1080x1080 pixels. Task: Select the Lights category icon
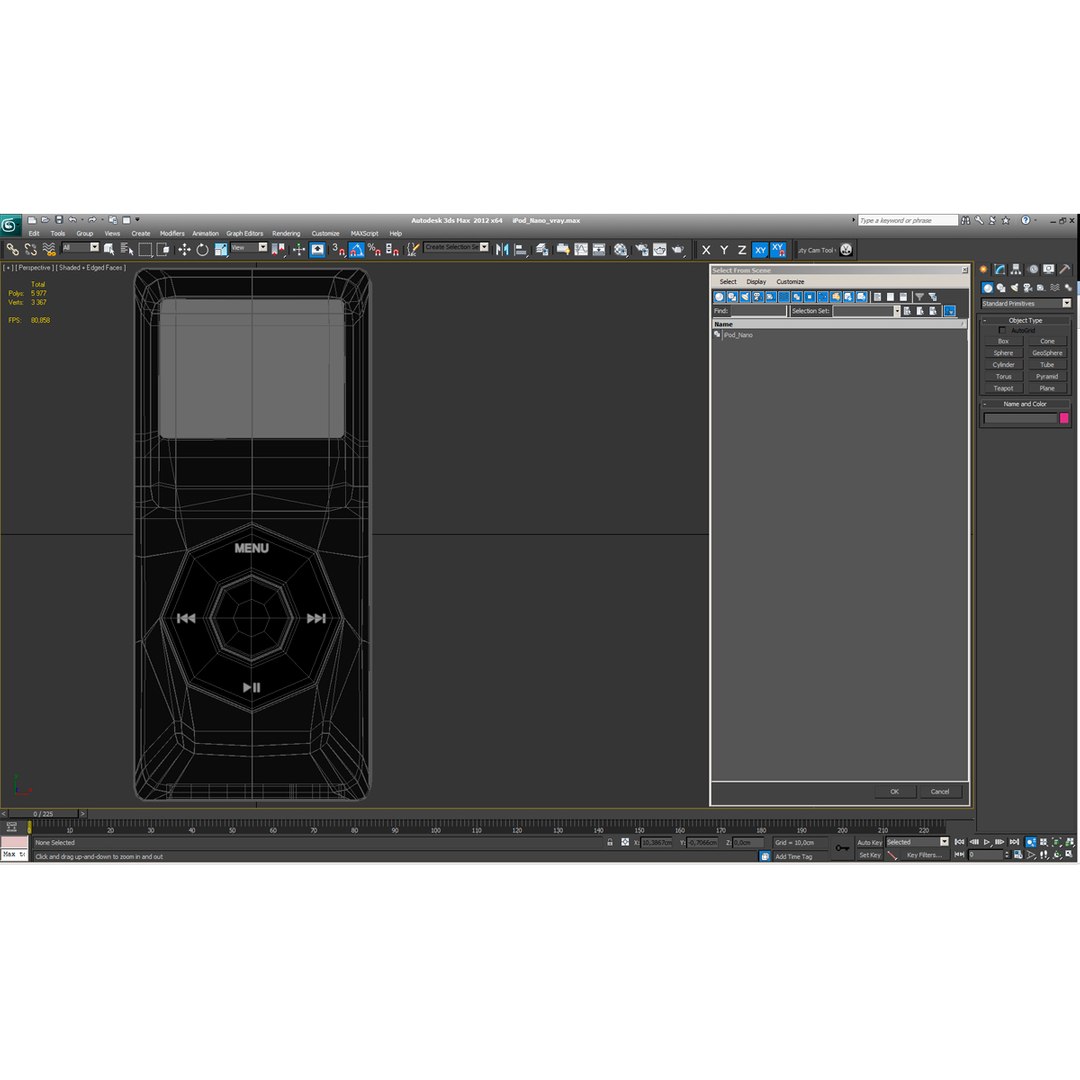pos(1014,288)
